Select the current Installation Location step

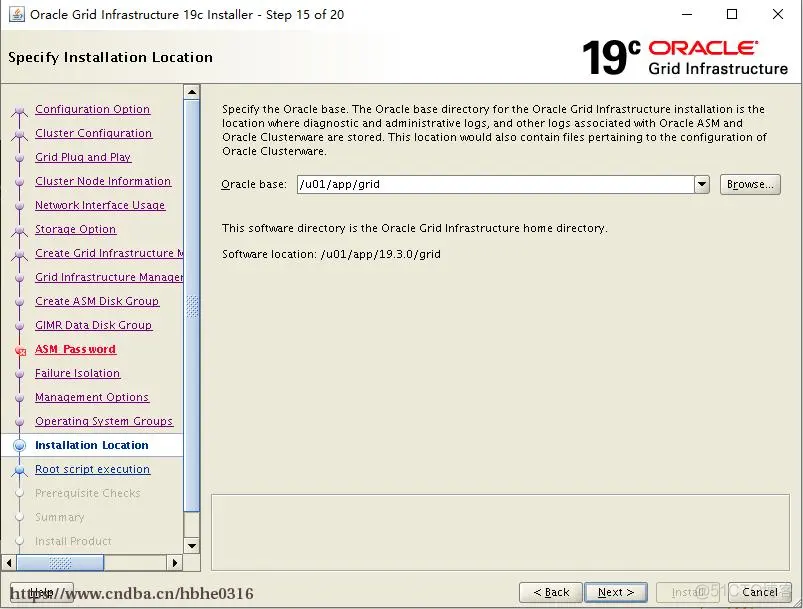coord(92,445)
